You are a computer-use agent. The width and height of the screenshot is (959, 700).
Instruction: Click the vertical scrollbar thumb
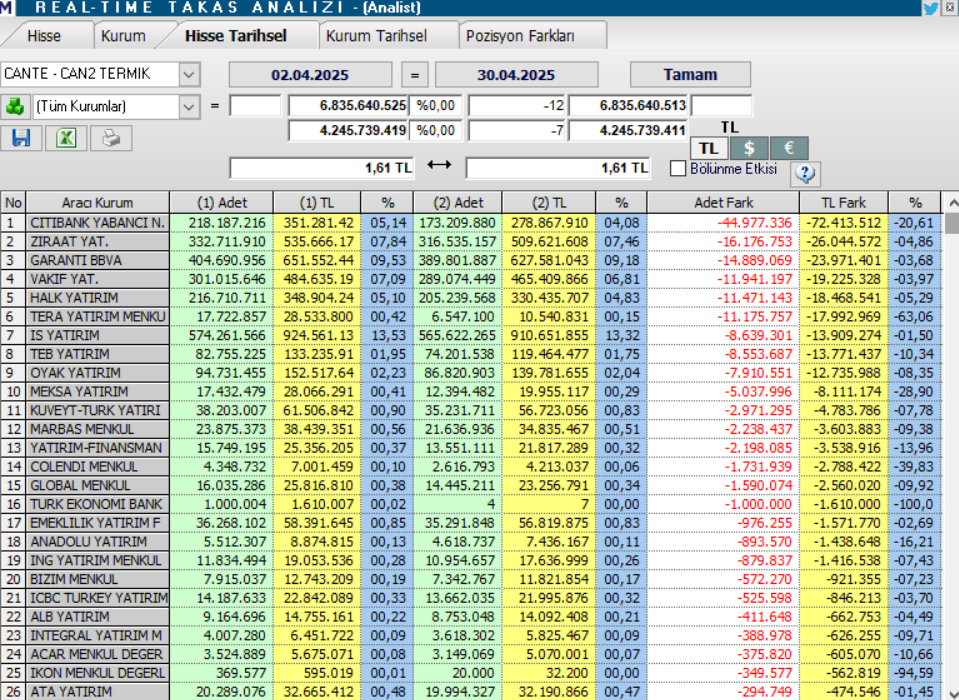tap(952, 223)
